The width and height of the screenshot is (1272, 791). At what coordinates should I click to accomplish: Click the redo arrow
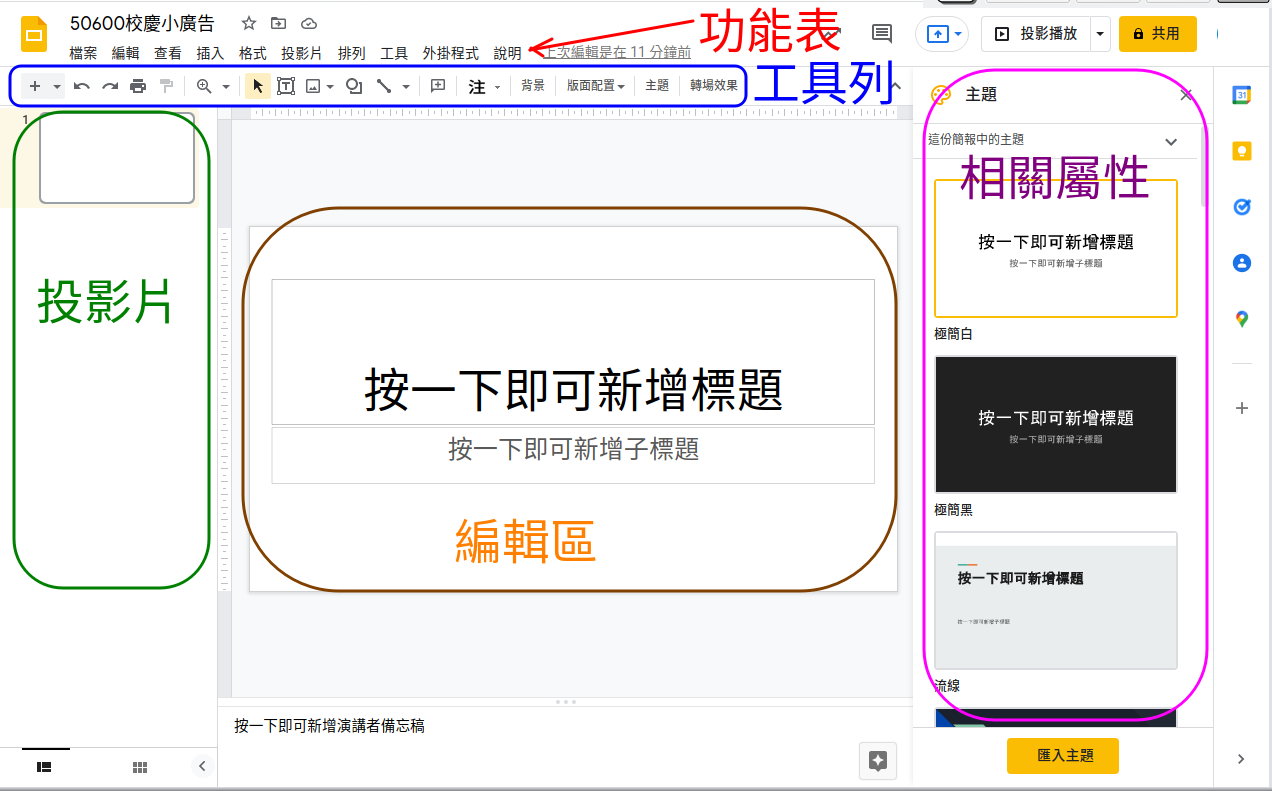tap(110, 86)
